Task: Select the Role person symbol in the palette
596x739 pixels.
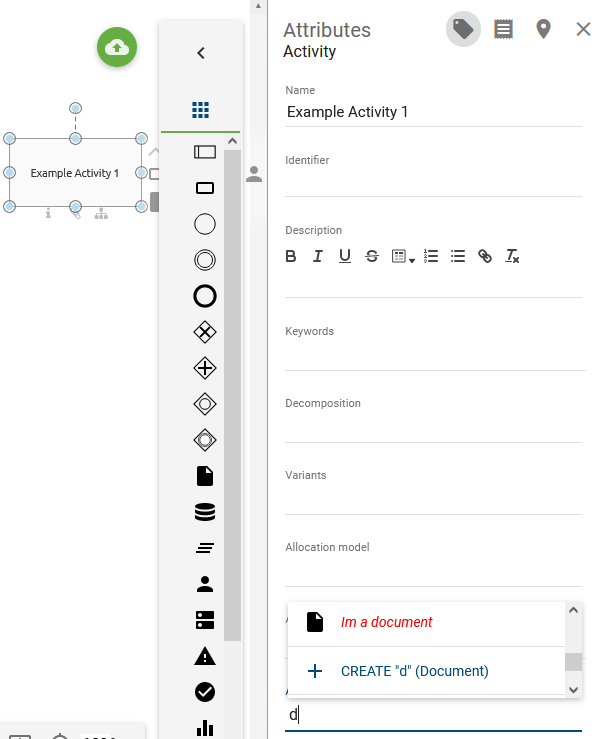Action: (x=205, y=583)
